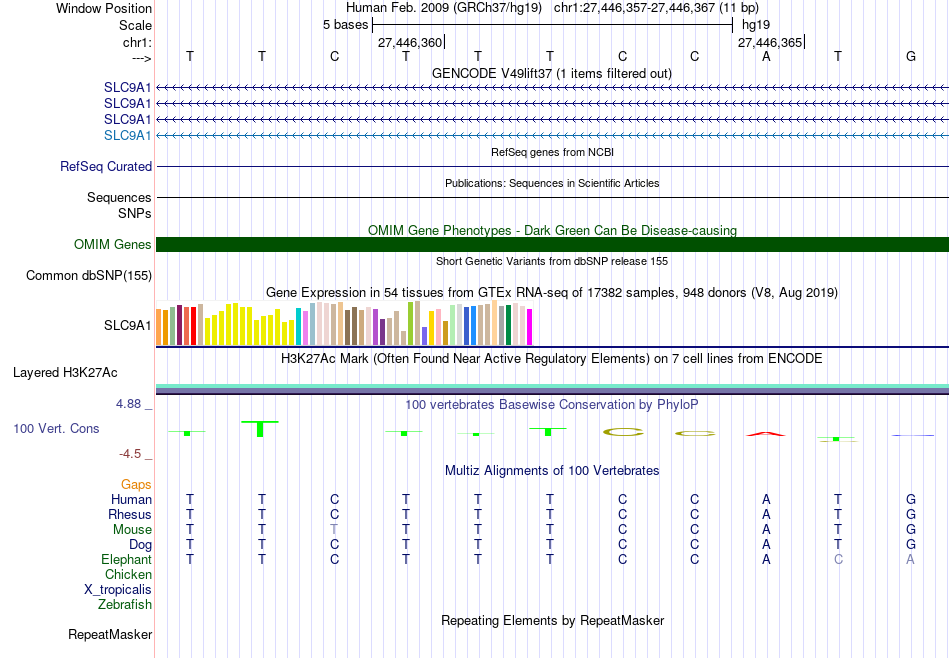
Task: Click the Common dbSNP(155) track label
Action: (89, 275)
